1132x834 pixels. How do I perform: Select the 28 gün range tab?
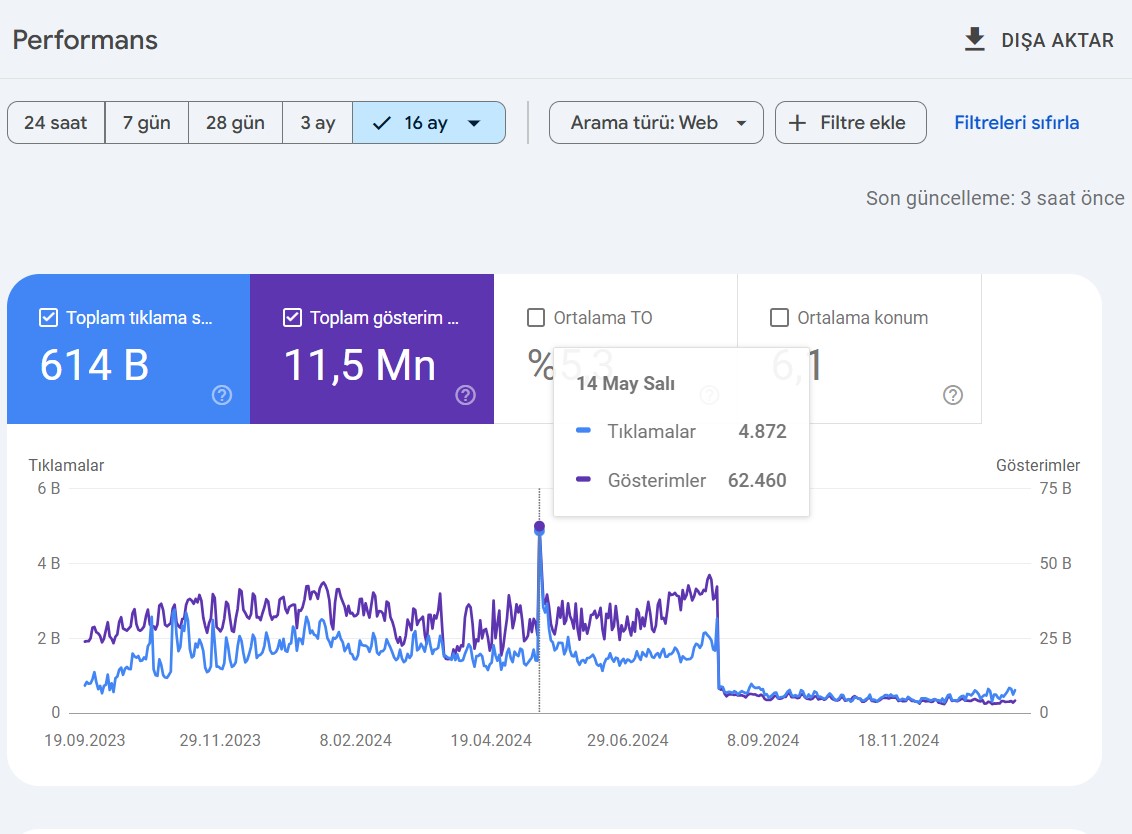(x=235, y=123)
